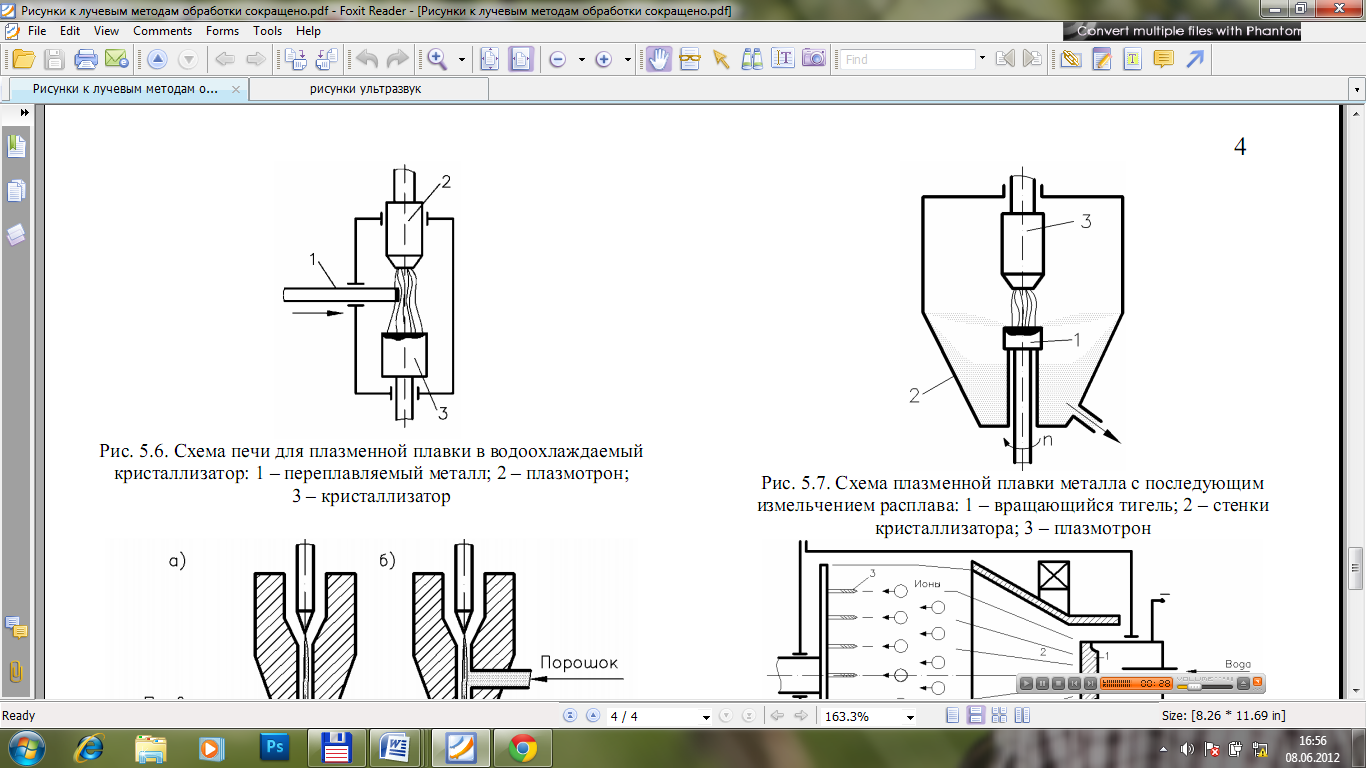
Task: Click the binoculars Search icon
Action: [x=752, y=59]
